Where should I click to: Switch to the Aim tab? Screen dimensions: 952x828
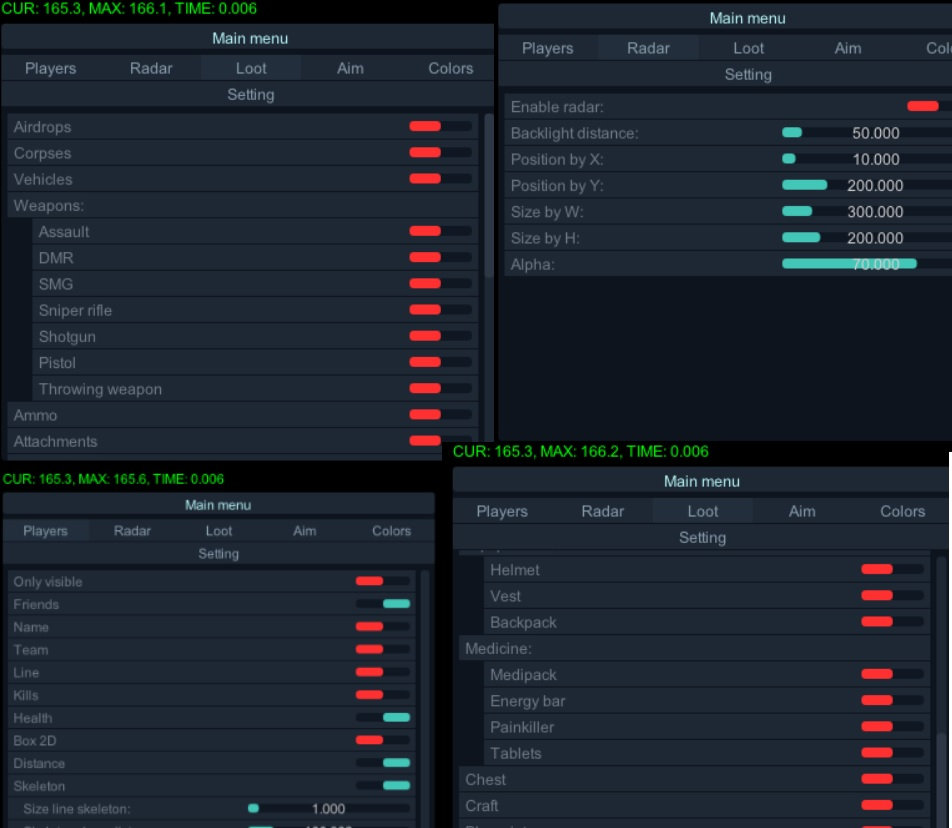coord(349,68)
